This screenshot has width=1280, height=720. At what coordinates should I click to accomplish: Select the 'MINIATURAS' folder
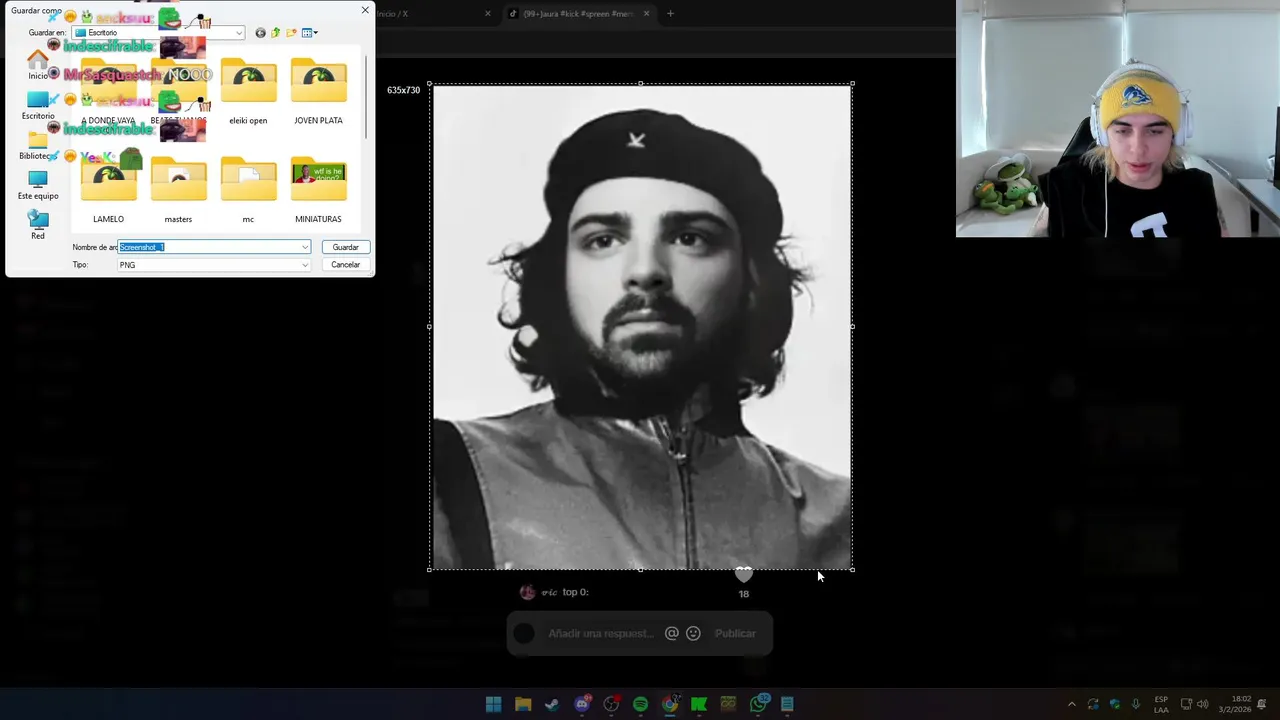point(318,190)
